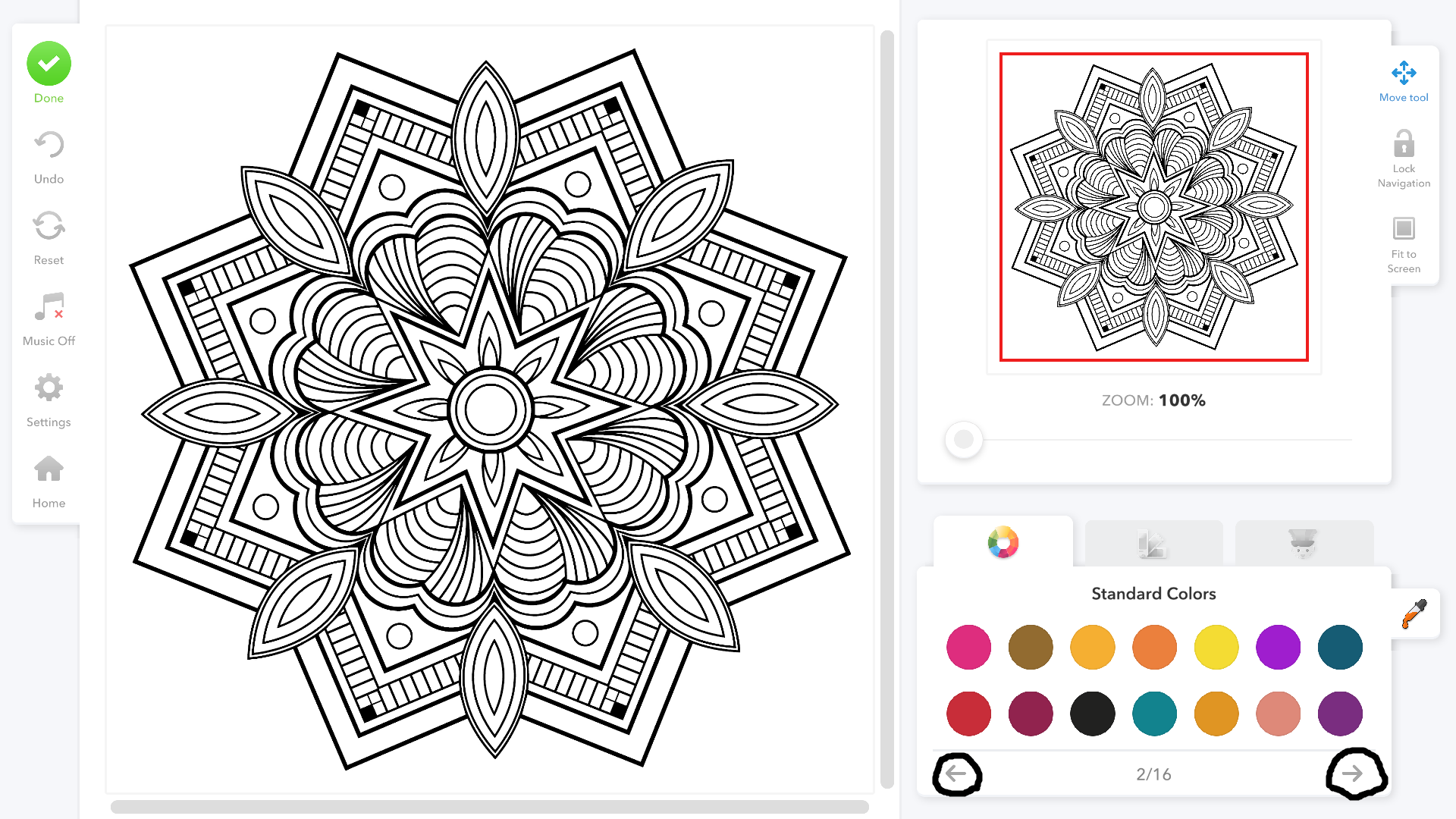Choose the pink color swatch
Screen dimensions: 1456x819
tap(968, 648)
